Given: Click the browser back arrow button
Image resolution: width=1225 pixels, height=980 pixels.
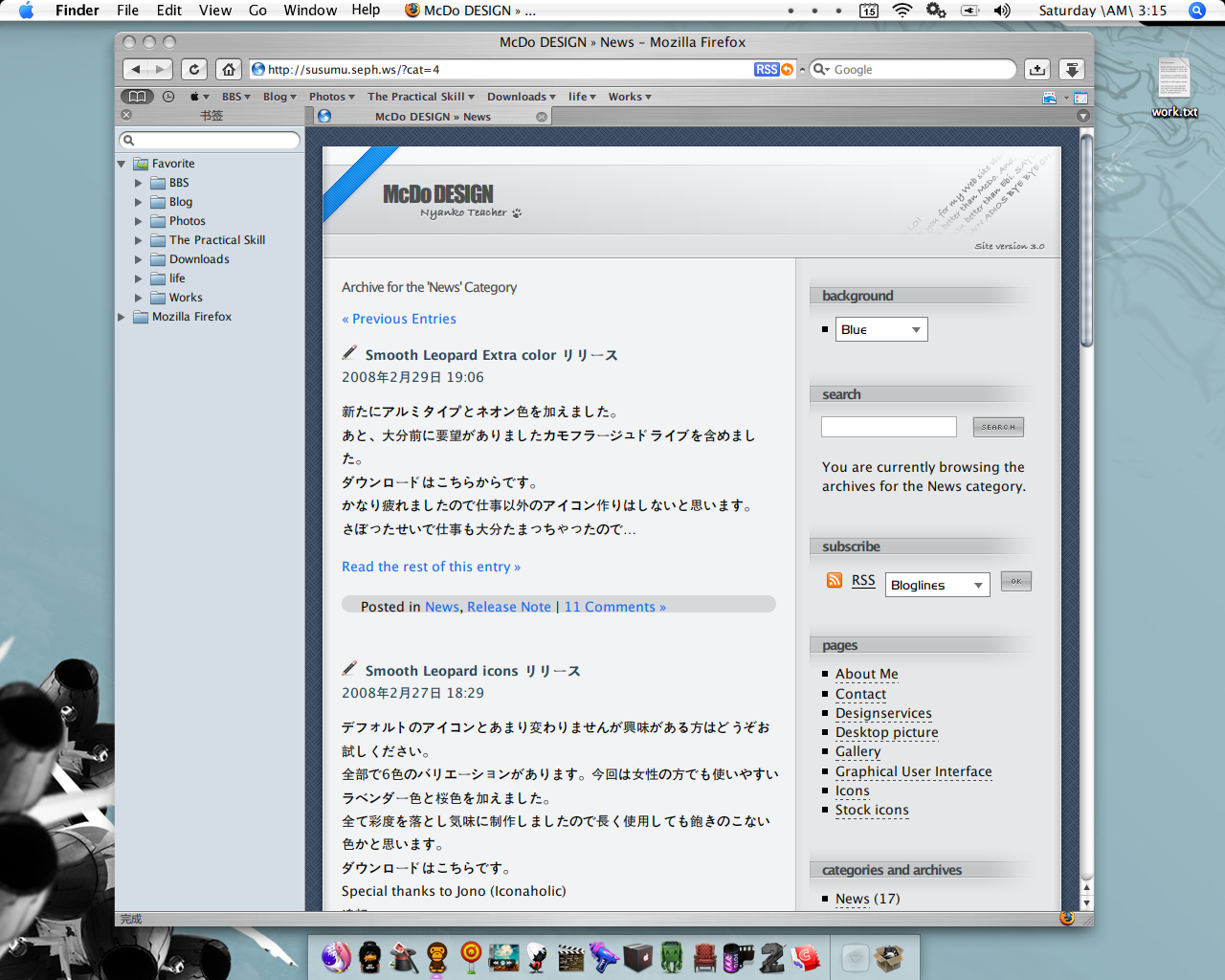Looking at the screenshot, I should click(136, 69).
